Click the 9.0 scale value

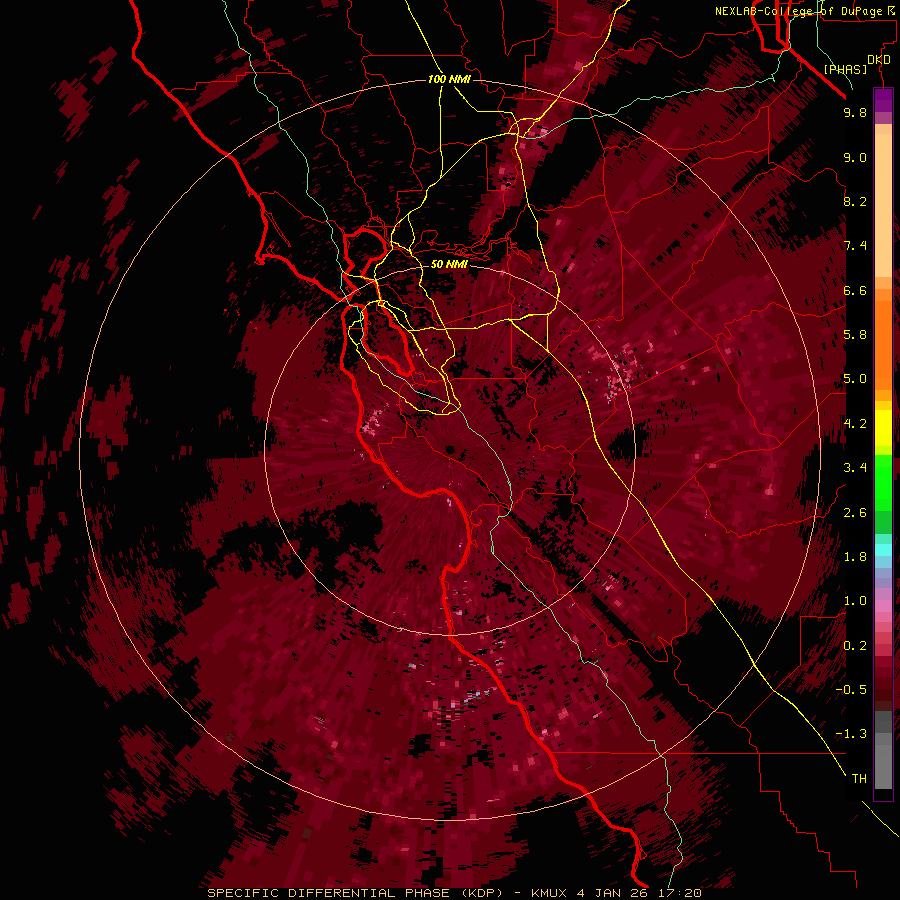[x=855, y=157]
